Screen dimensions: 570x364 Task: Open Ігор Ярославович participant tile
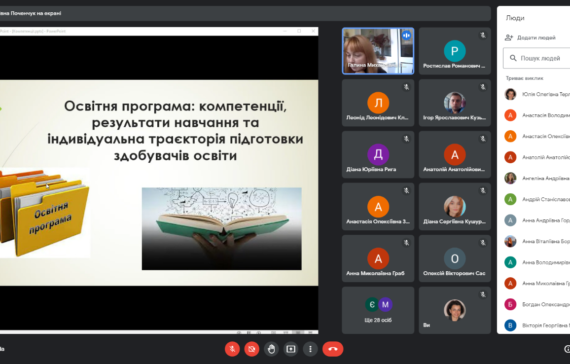tap(454, 103)
